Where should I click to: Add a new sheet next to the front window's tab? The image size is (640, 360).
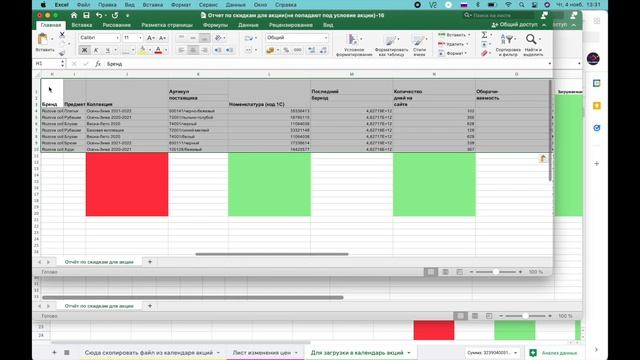(x=150, y=262)
